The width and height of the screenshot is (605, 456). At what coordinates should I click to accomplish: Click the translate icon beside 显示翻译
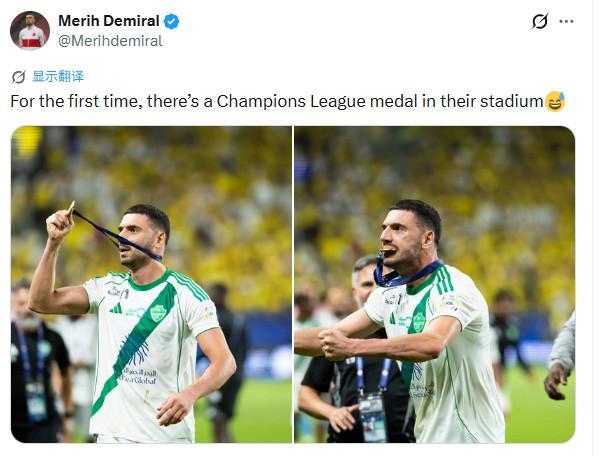18,77
